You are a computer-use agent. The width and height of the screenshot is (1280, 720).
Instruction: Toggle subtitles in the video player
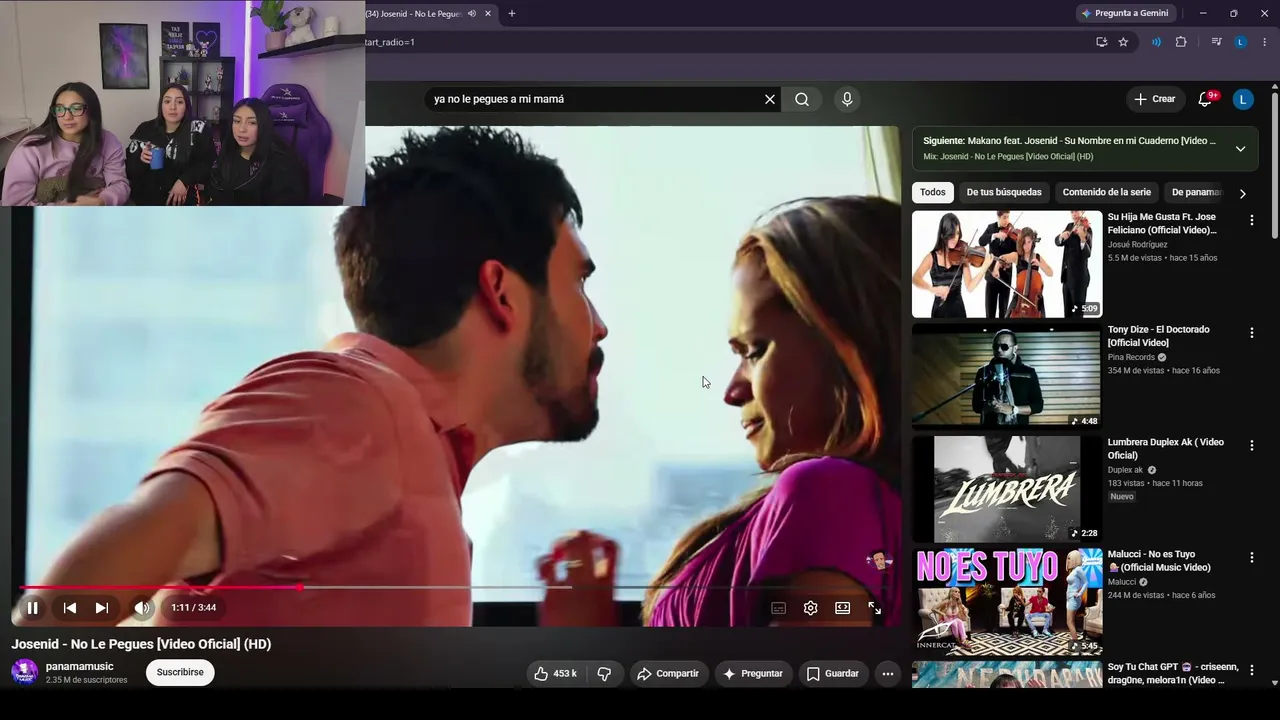(x=779, y=608)
